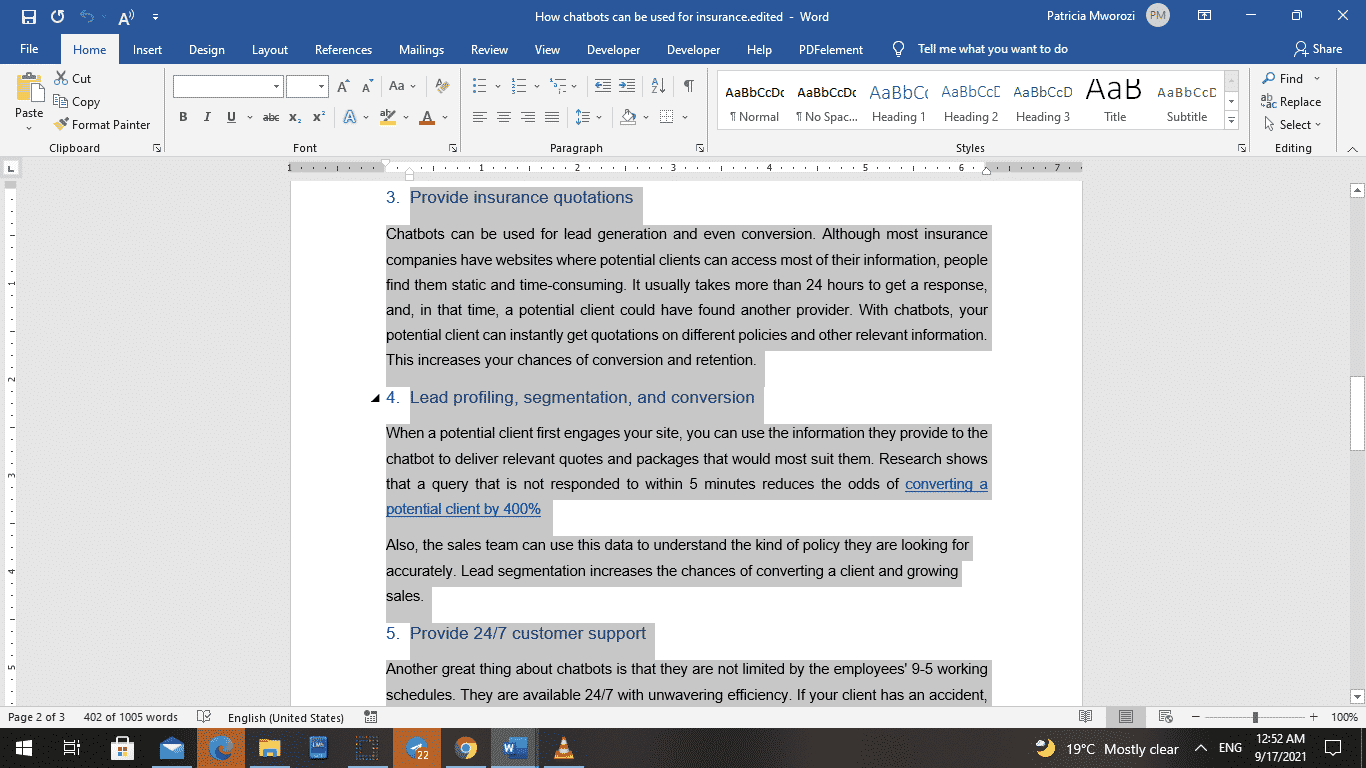Open the Read Mode view icon on status bar
Screen dimensions: 1366x768
coord(1086,717)
